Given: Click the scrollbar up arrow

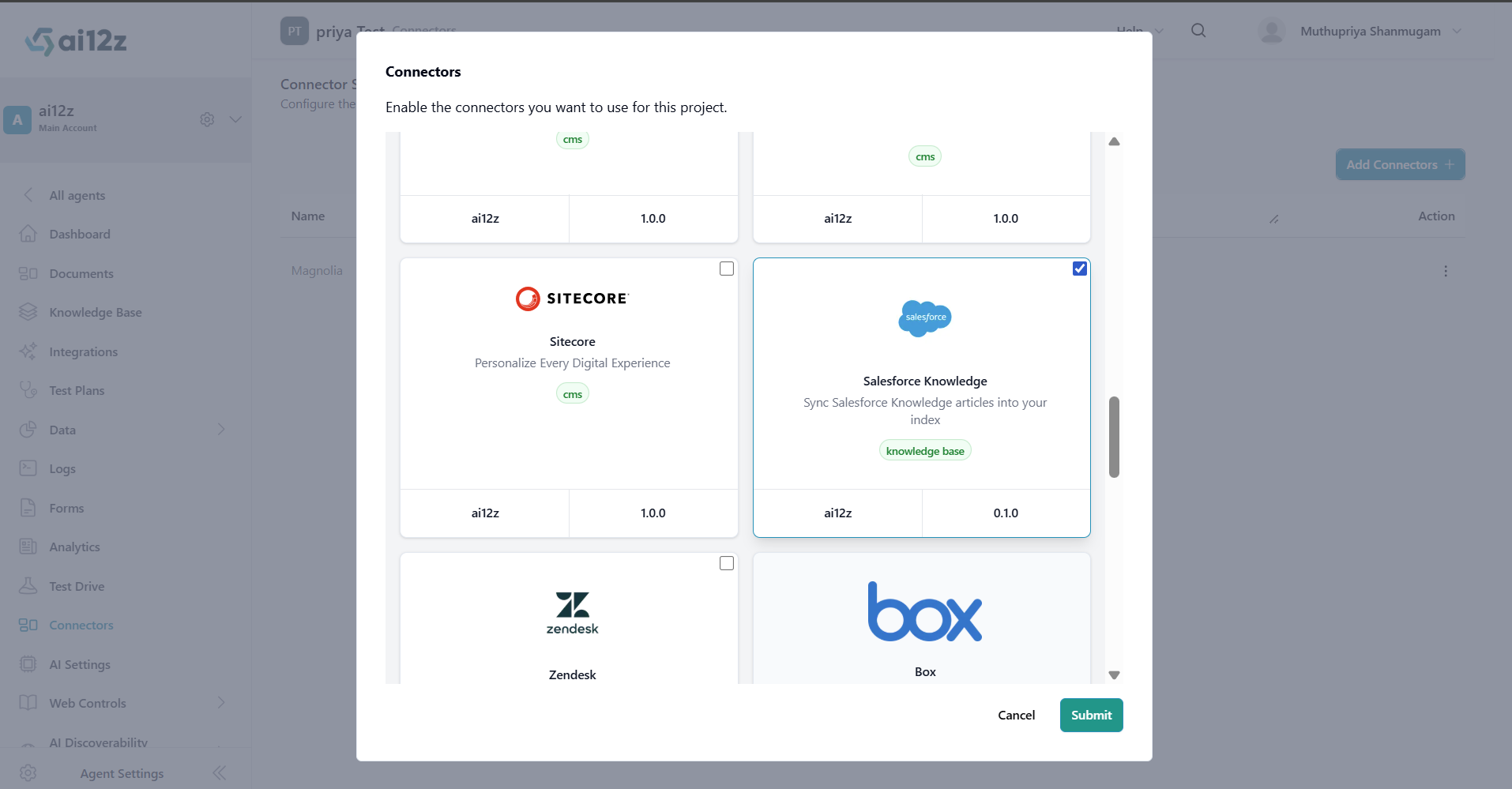Looking at the screenshot, I should click(x=1114, y=141).
